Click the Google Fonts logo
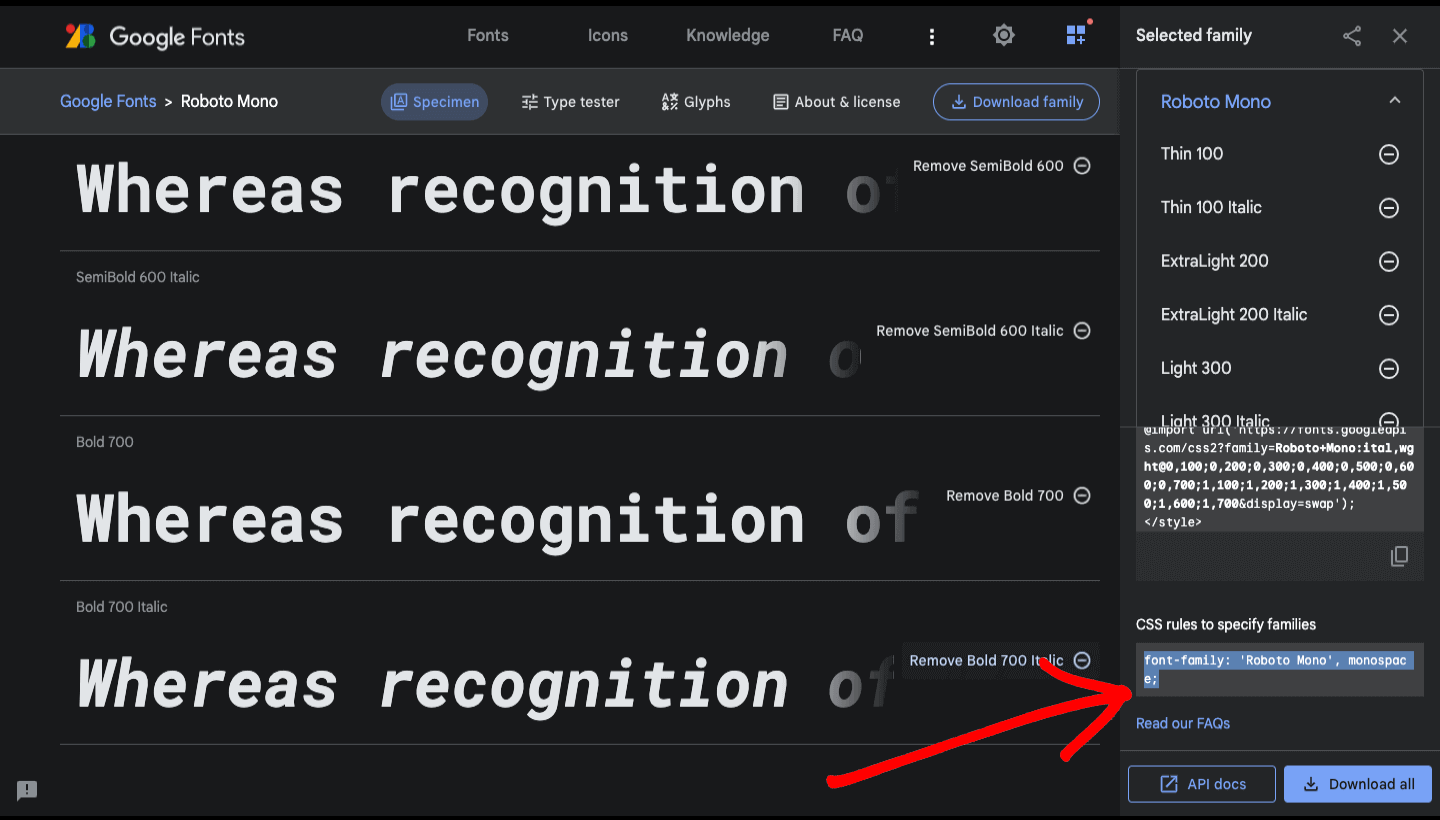Viewport: 1440px width, 820px height. pos(155,37)
